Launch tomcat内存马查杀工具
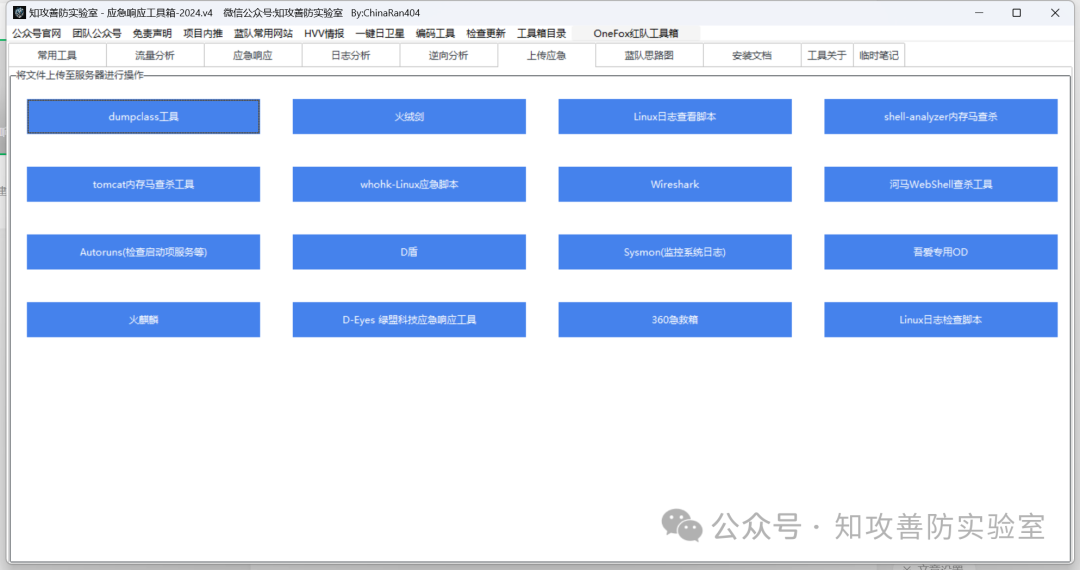 click(143, 184)
